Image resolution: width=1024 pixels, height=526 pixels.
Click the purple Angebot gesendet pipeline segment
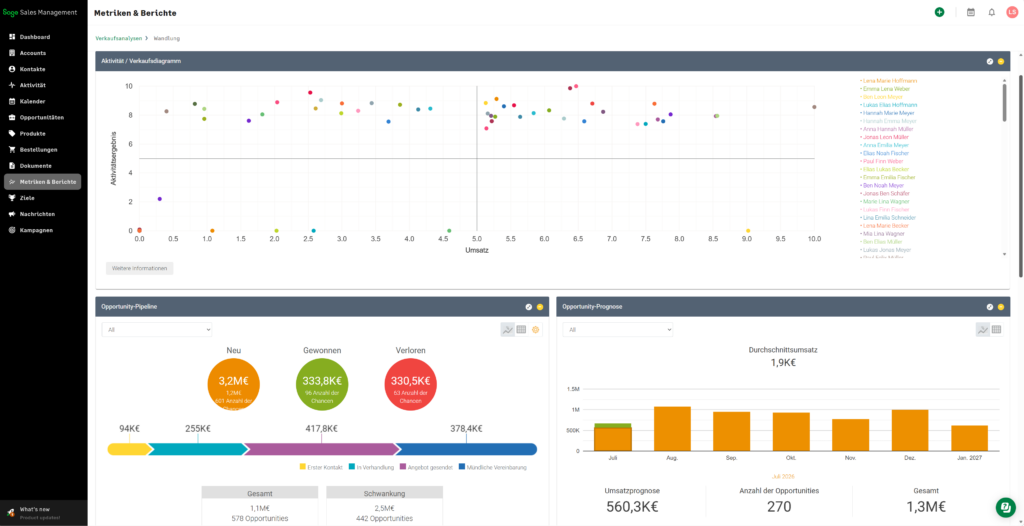[x=321, y=449]
